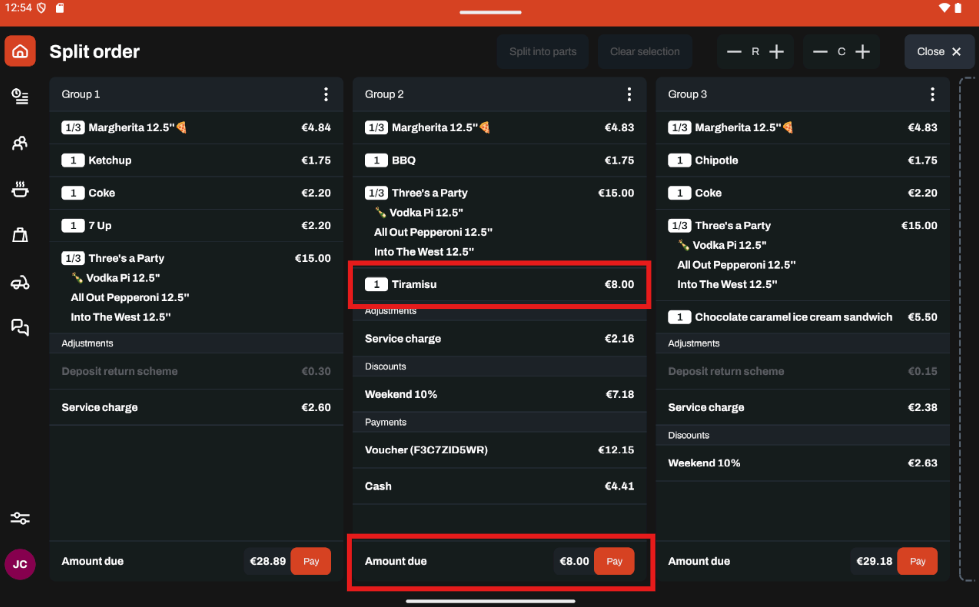Select the Tiramisu item in Group 2
979x607 pixels.
point(499,285)
